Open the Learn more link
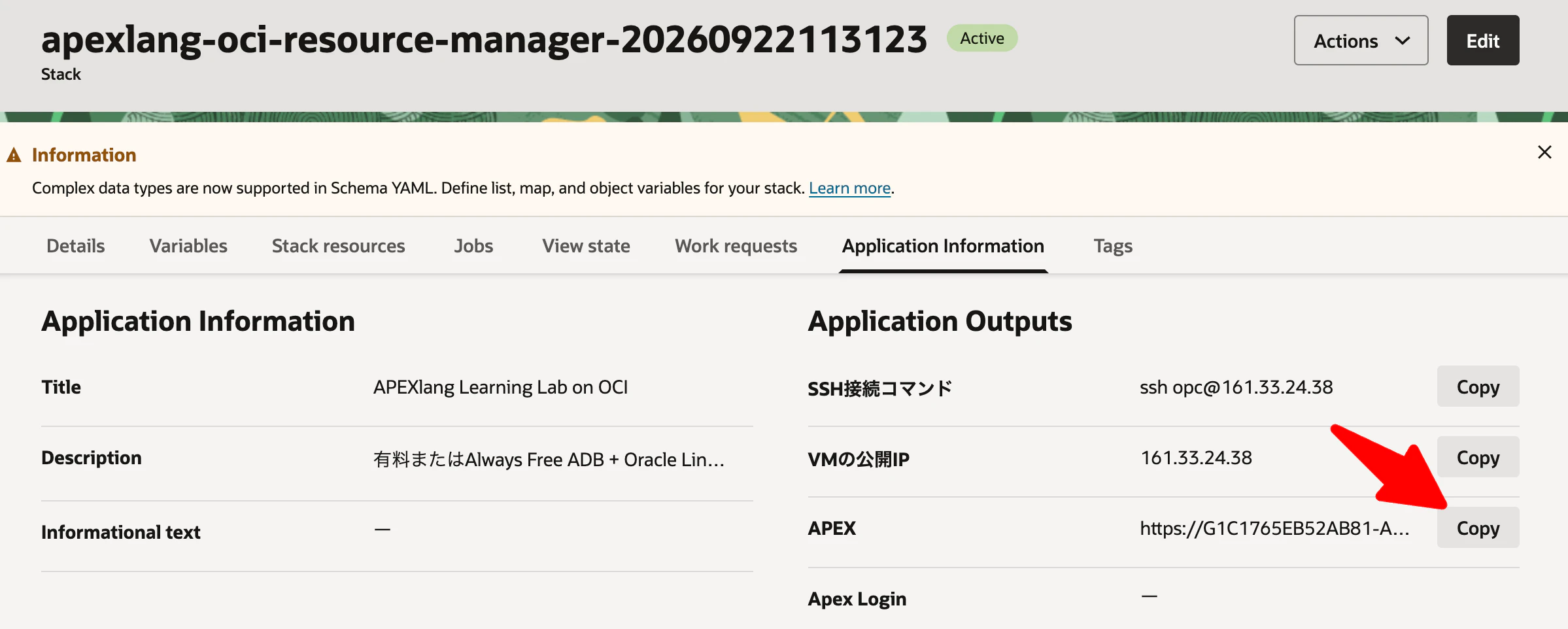 (849, 188)
